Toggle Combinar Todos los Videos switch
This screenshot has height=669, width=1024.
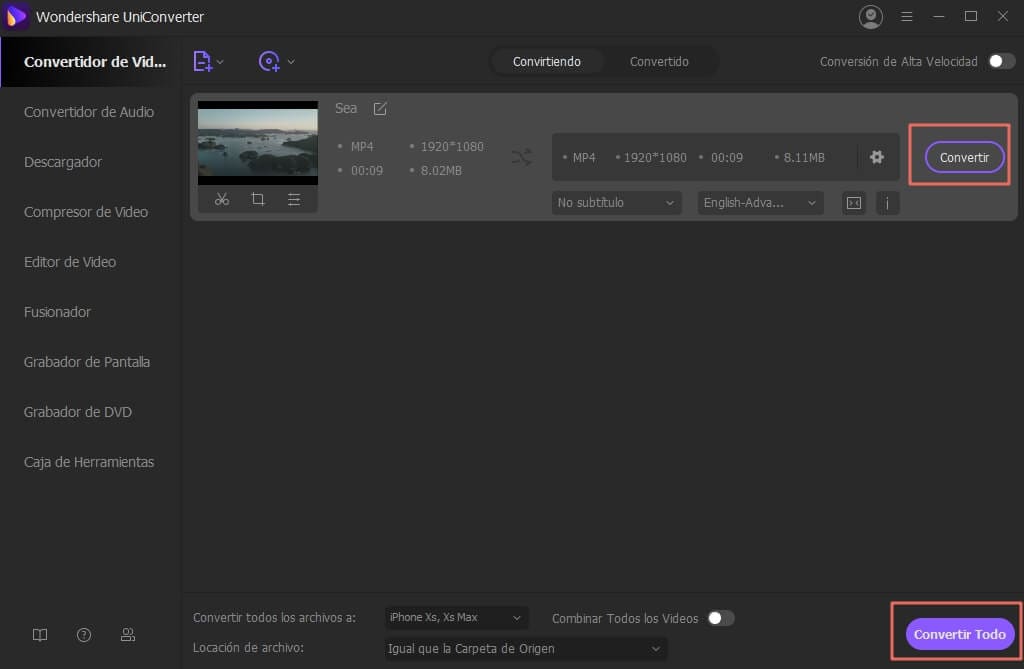(x=721, y=618)
